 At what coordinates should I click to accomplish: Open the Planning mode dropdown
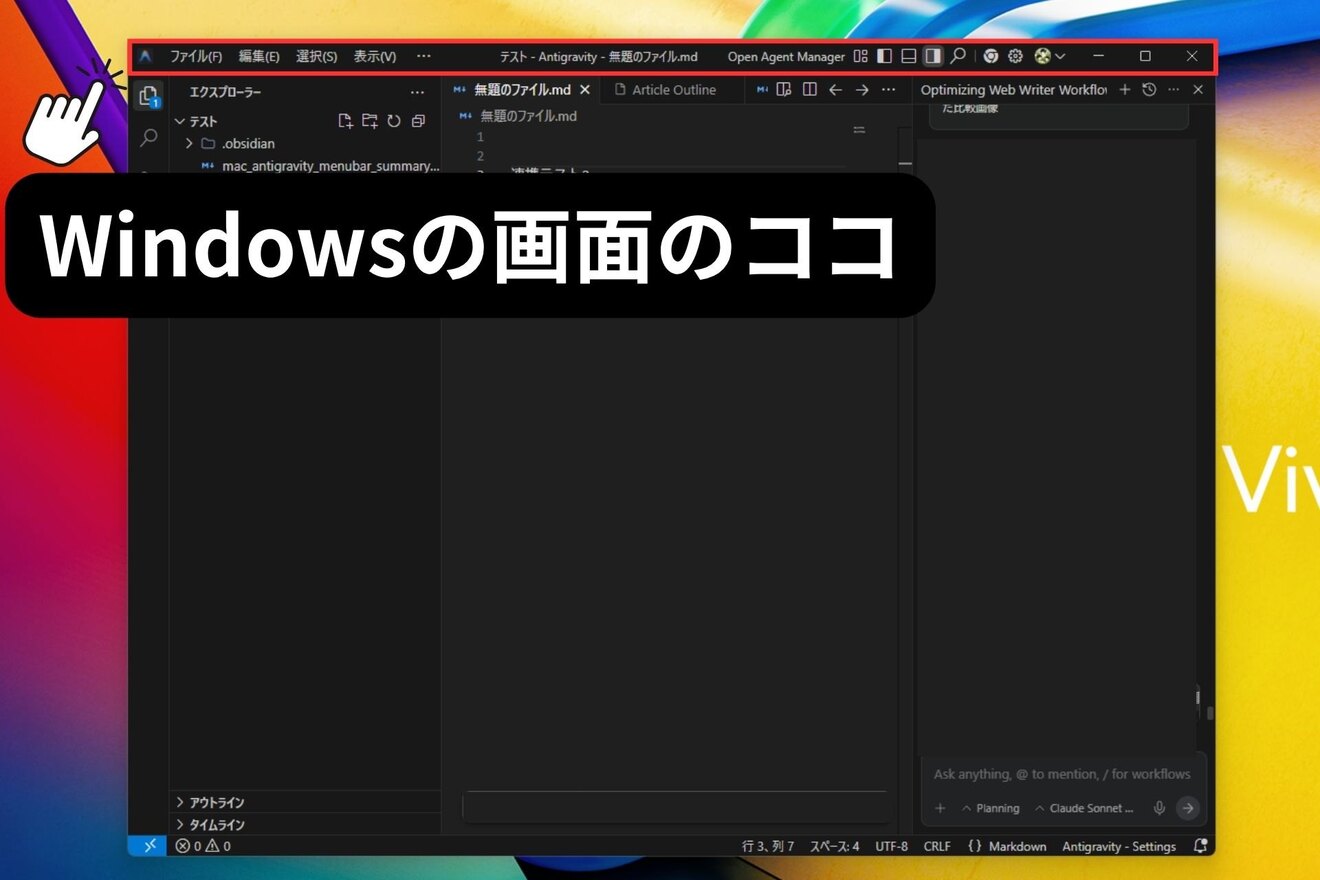coord(991,808)
